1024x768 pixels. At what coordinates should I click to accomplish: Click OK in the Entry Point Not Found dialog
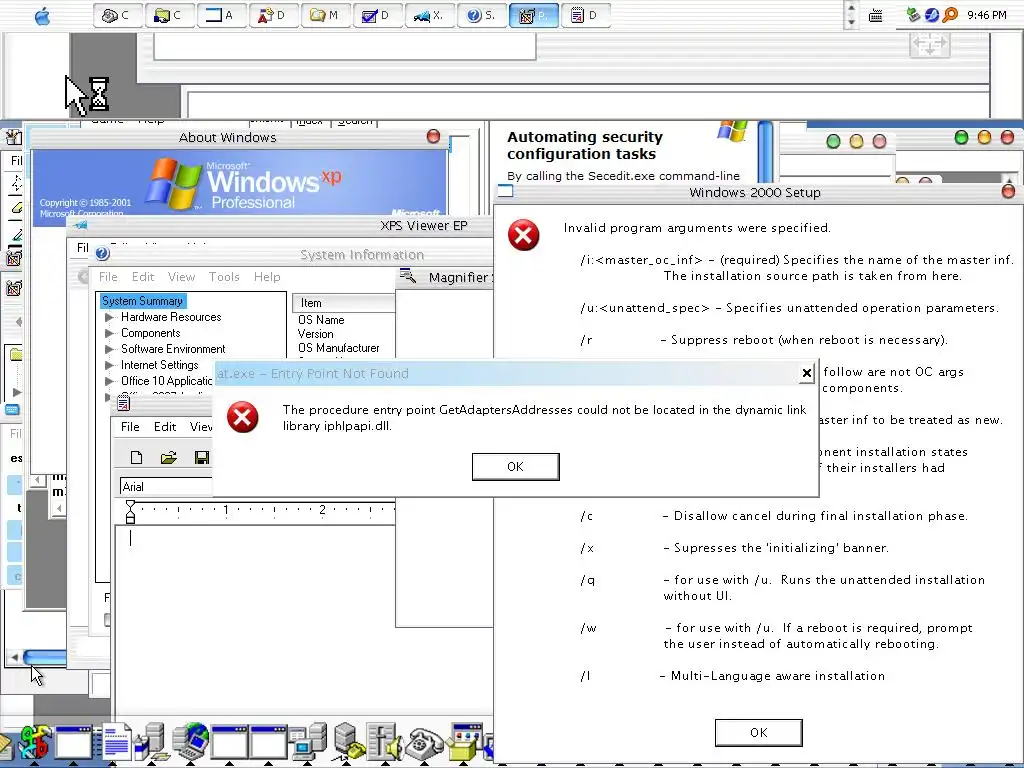pyautogui.click(x=515, y=466)
